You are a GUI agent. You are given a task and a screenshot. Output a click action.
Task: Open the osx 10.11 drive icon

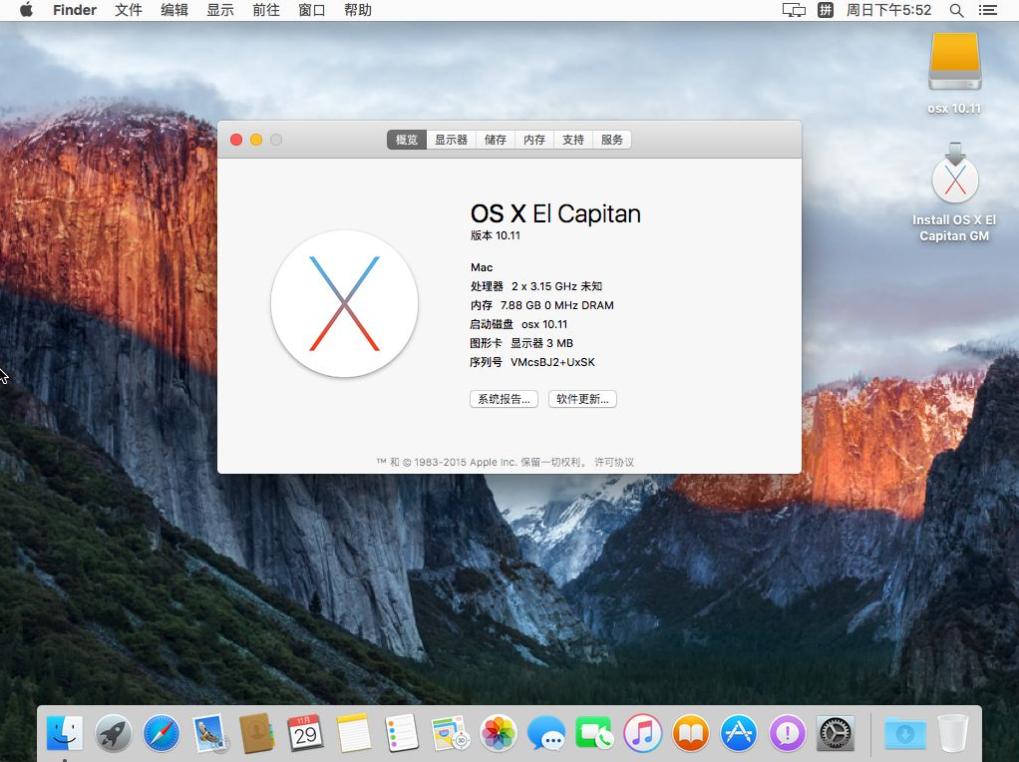(954, 63)
